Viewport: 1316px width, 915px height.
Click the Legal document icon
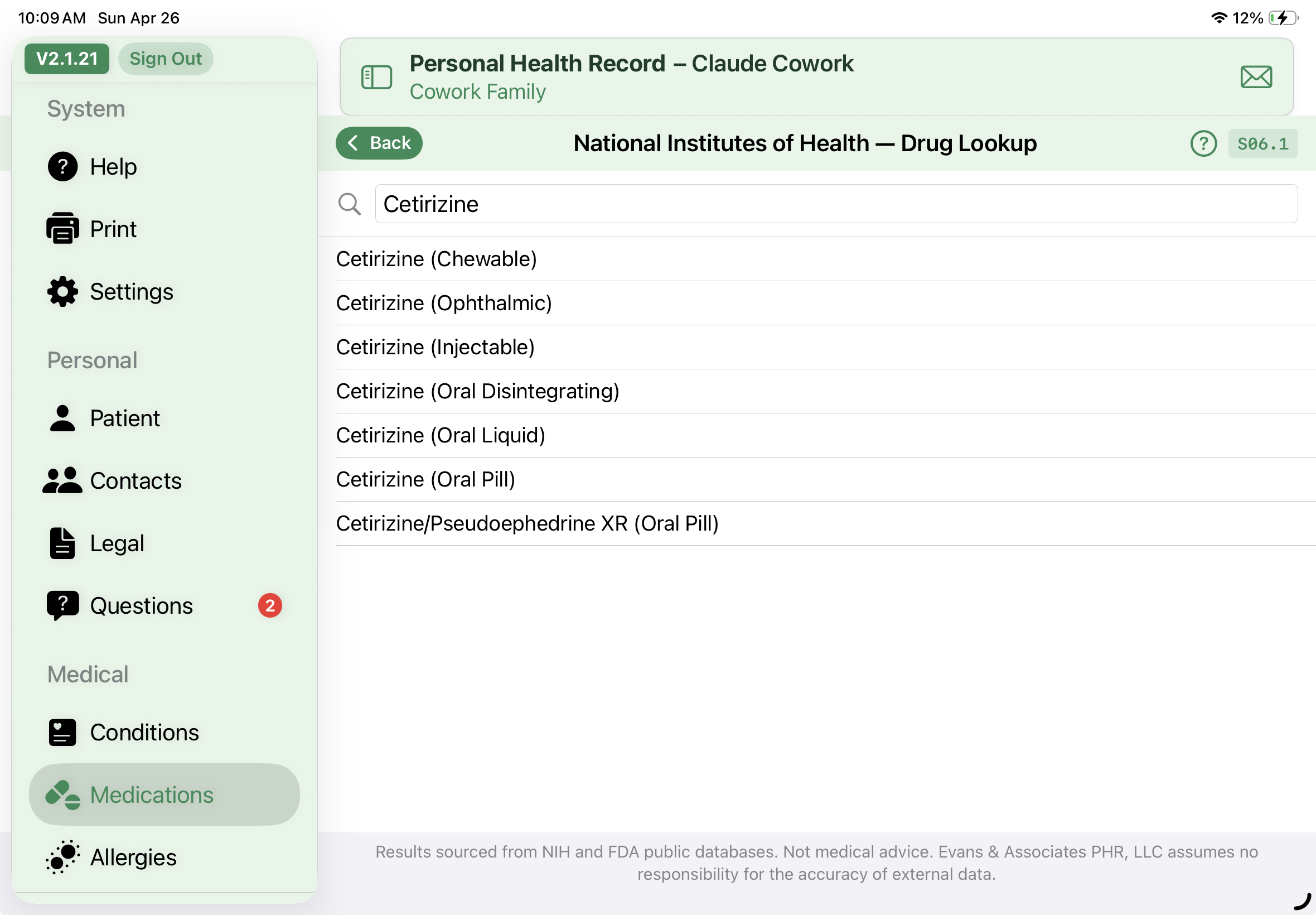click(62, 543)
